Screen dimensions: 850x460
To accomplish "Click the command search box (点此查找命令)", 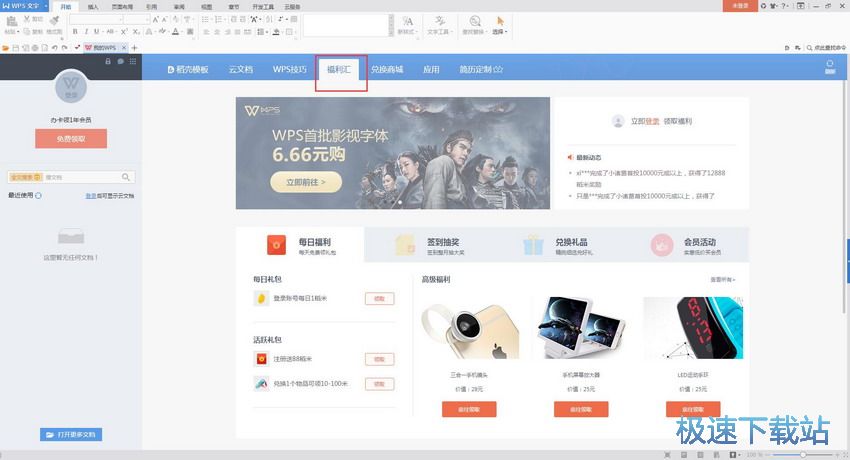I will click(826, 48).
